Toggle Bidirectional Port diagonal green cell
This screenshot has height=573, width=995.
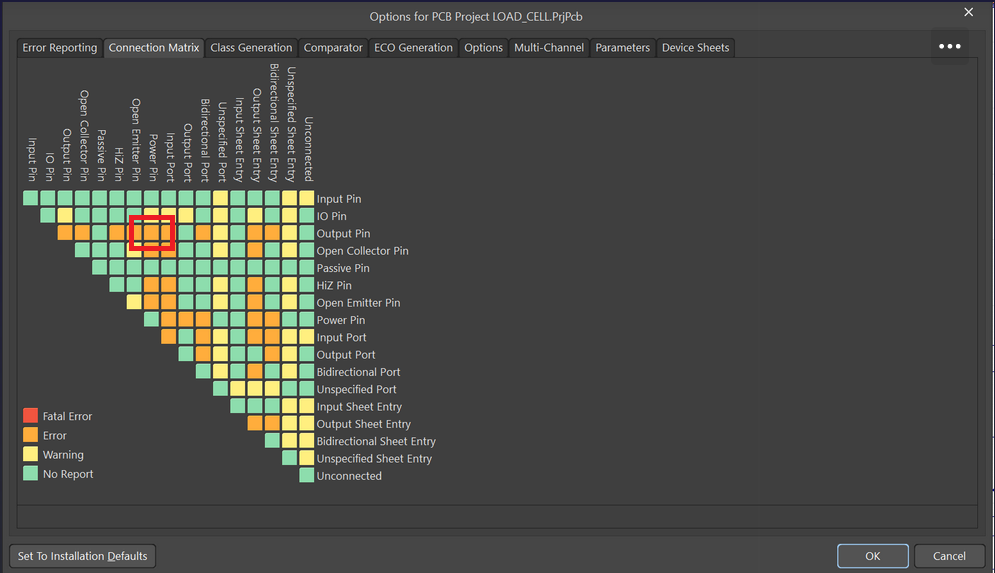click(x=203, y=371)
